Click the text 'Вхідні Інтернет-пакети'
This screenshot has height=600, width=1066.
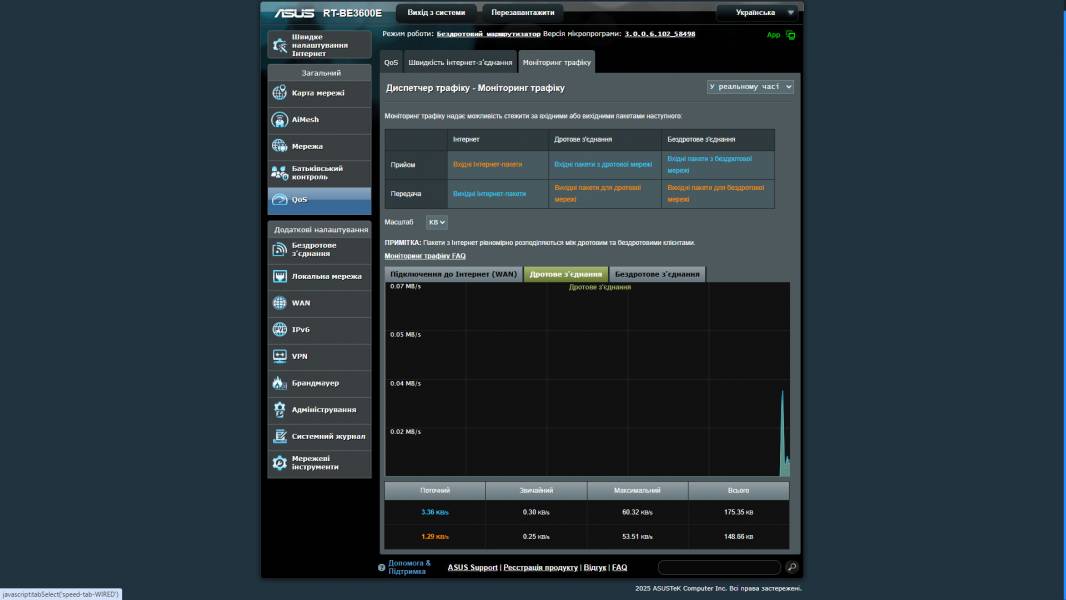487,164
